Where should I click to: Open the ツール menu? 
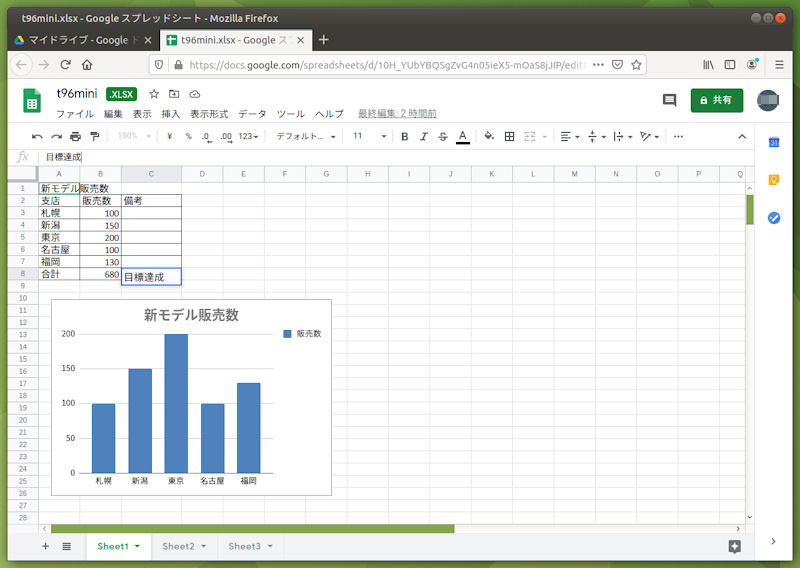coord(291,113)
